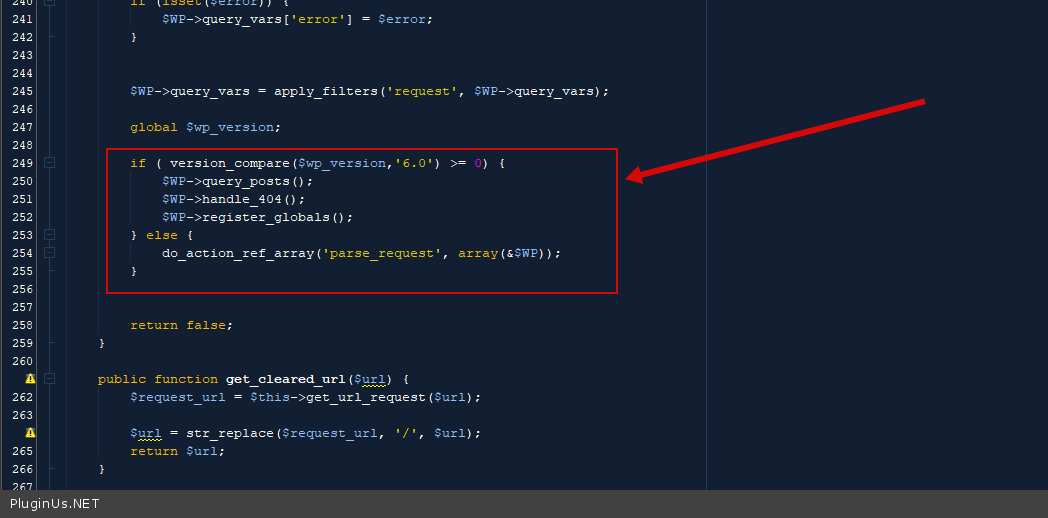Collapse the version_compare if block at line 249
Viewport: 1048px width, 518px height.
(x=50, y=163)
